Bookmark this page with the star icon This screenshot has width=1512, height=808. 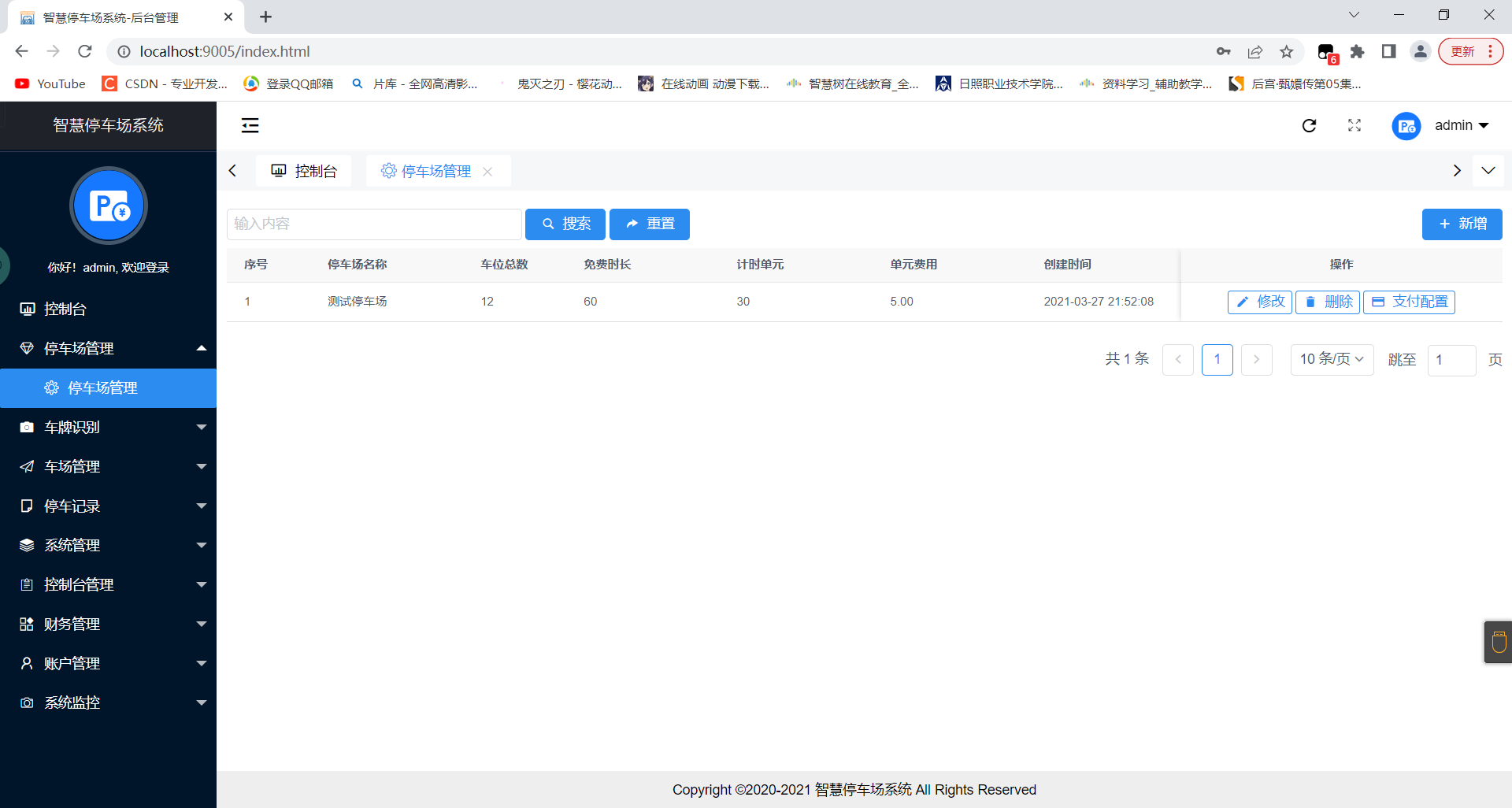(1287, 52)
